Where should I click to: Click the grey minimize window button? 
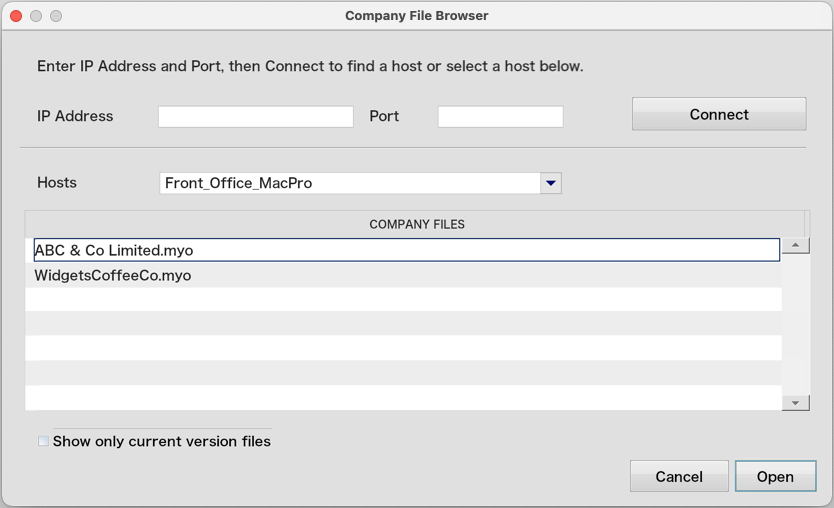[x=36, y=16]
